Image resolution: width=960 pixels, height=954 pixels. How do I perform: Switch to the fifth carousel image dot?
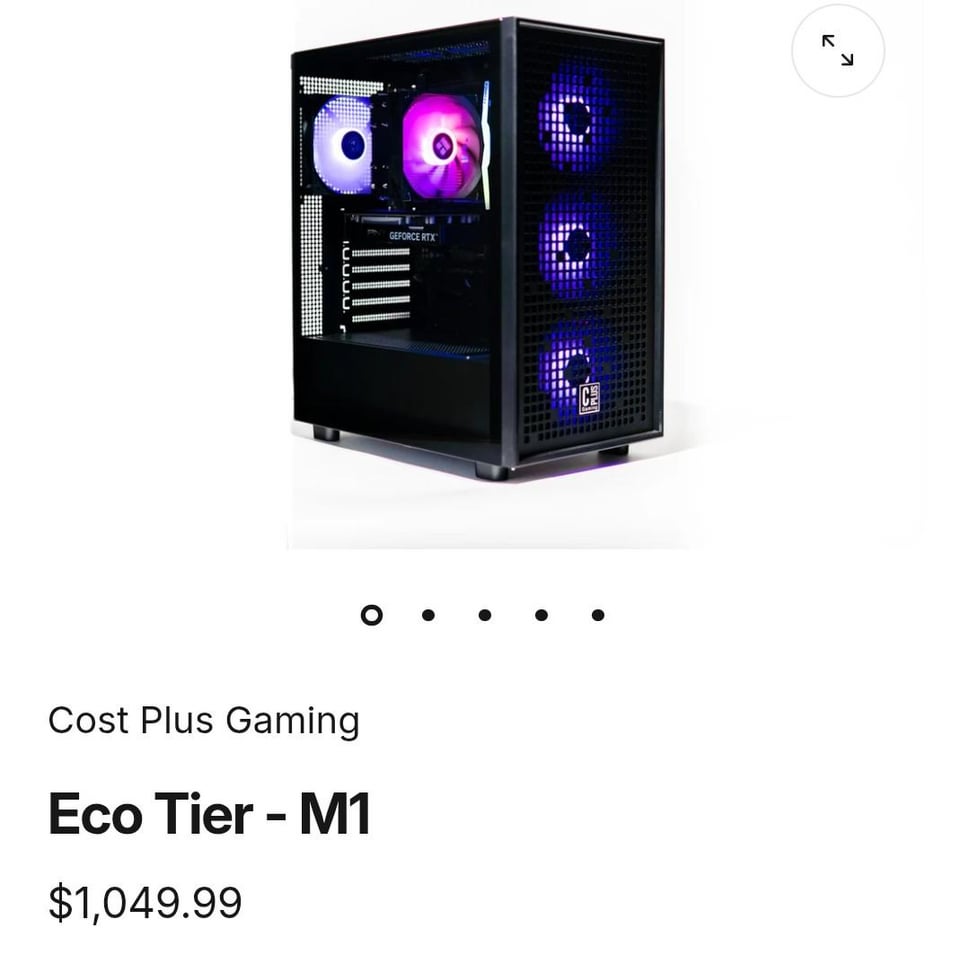tap(598, 615)
